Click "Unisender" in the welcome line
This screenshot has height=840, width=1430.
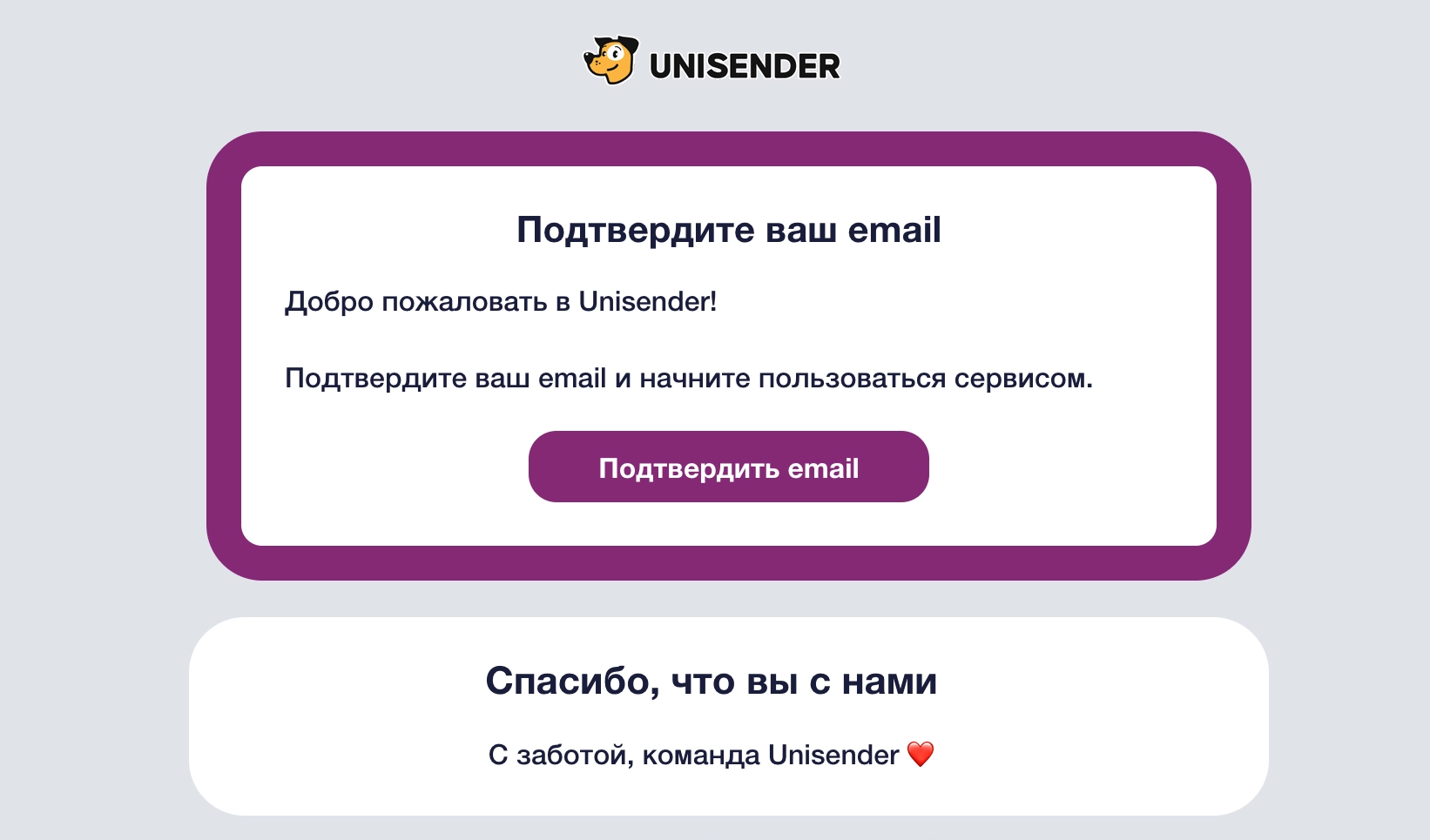pyautogui.click(x=647, y=302)
